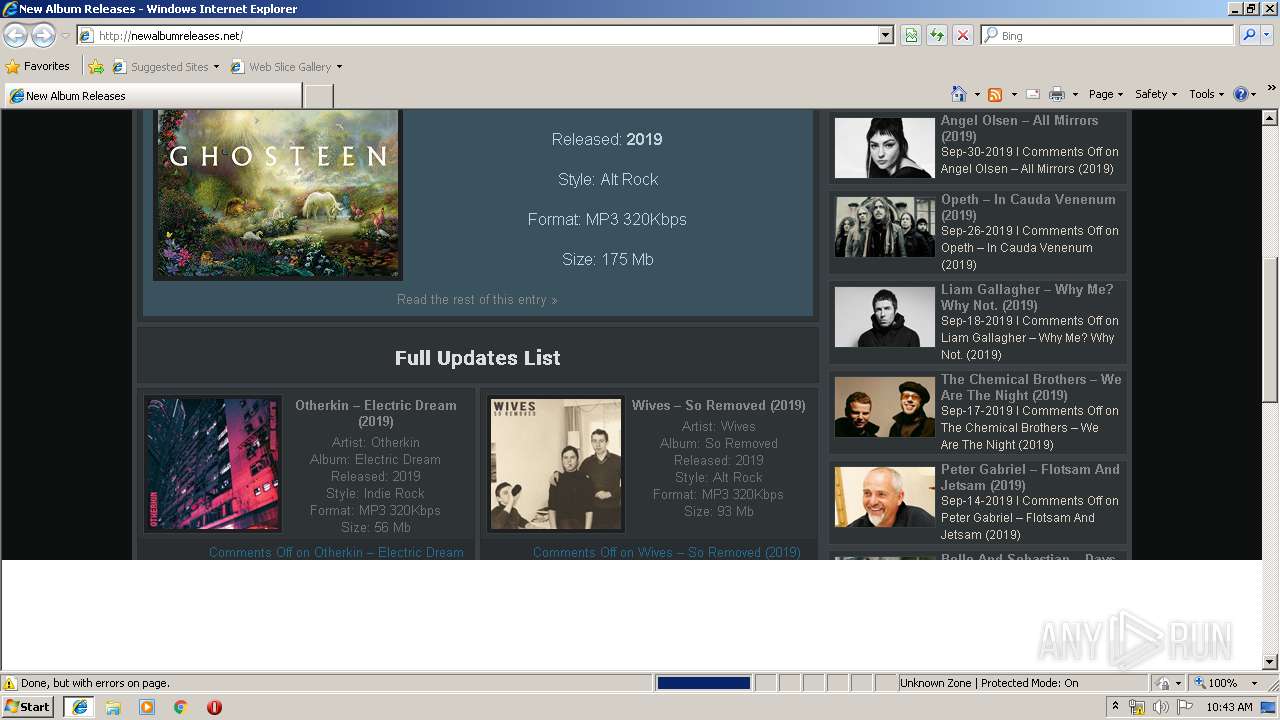Open Opeth – In Cauda Venenum sidebar link
1280x720 pixels.
(1028, 207)
